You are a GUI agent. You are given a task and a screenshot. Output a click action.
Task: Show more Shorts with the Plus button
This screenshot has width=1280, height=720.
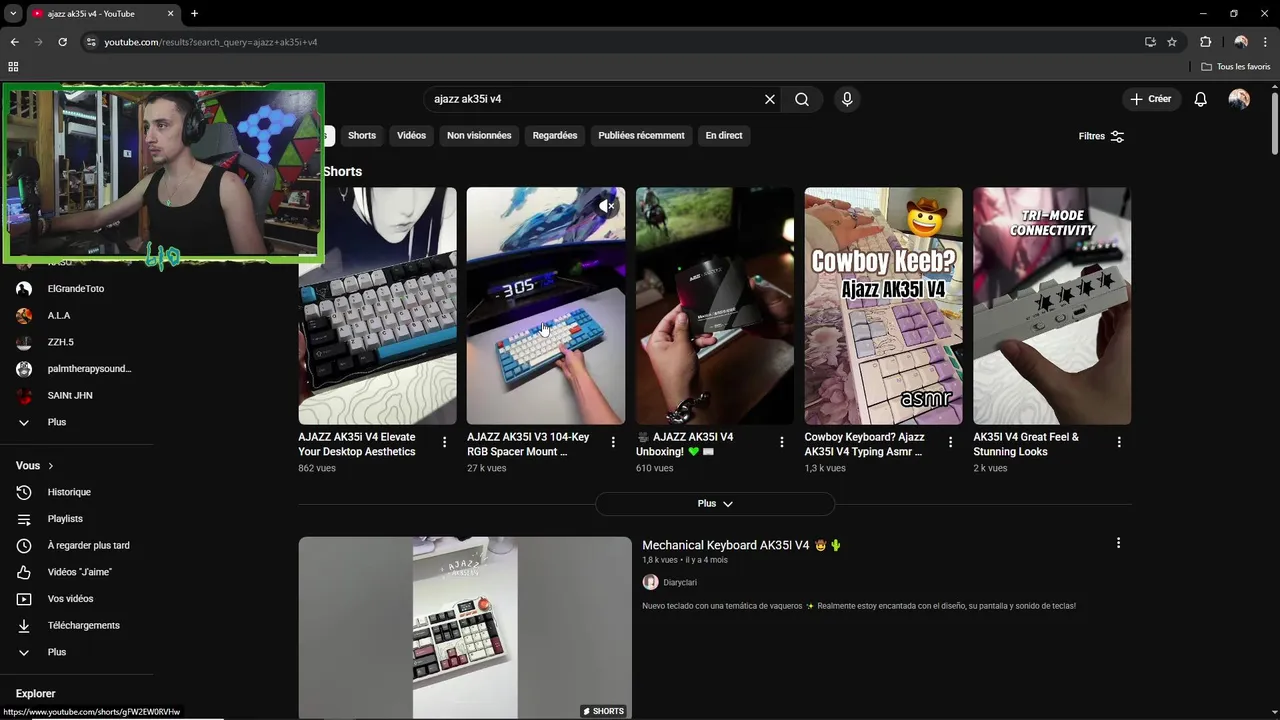(715, 504)
